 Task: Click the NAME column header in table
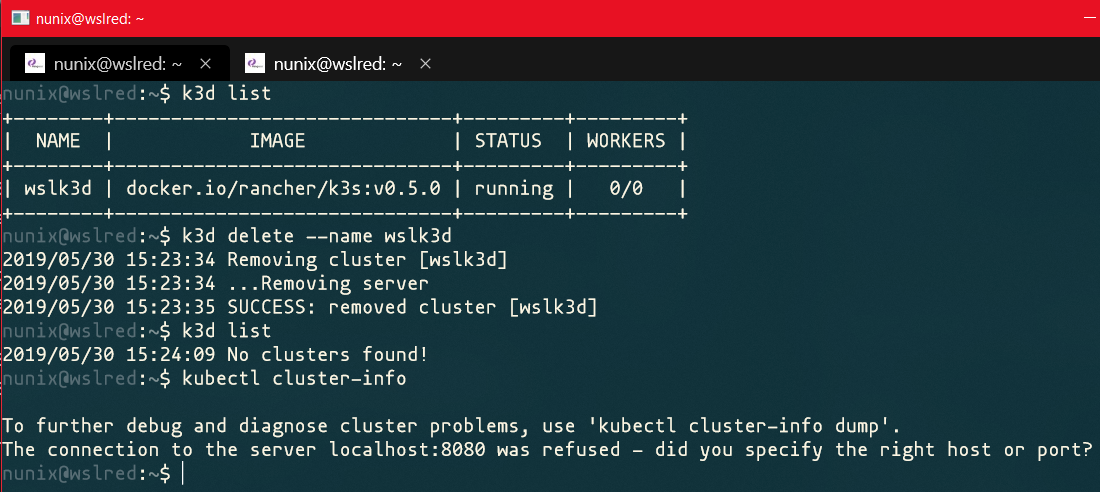point(58,141)
